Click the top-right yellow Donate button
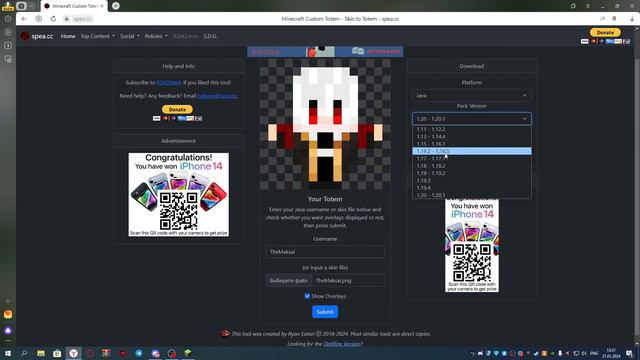The image size is (640, 360). pos(605,32)
